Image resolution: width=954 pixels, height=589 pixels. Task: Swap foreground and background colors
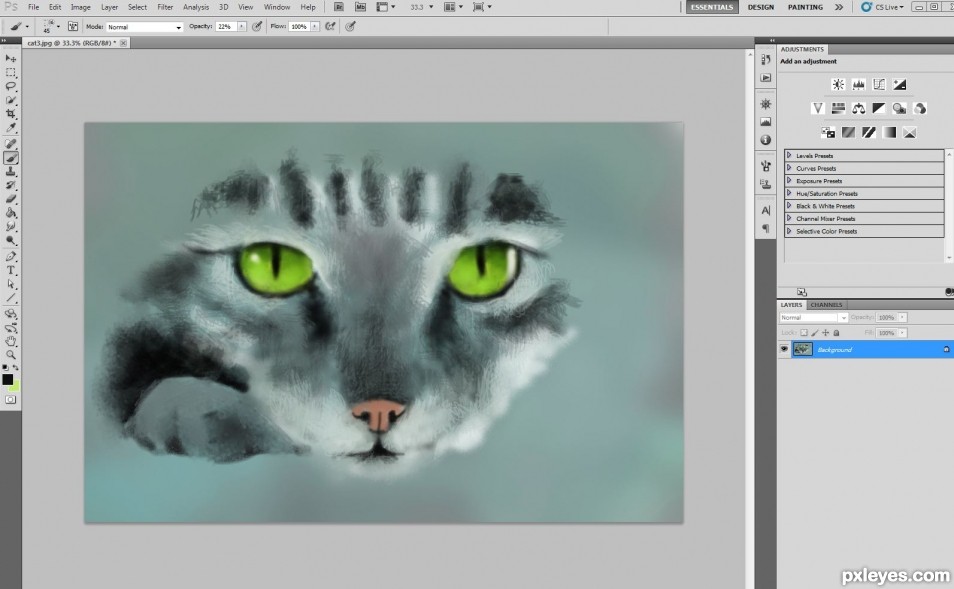pyautogui.click(x=16, y=368)
